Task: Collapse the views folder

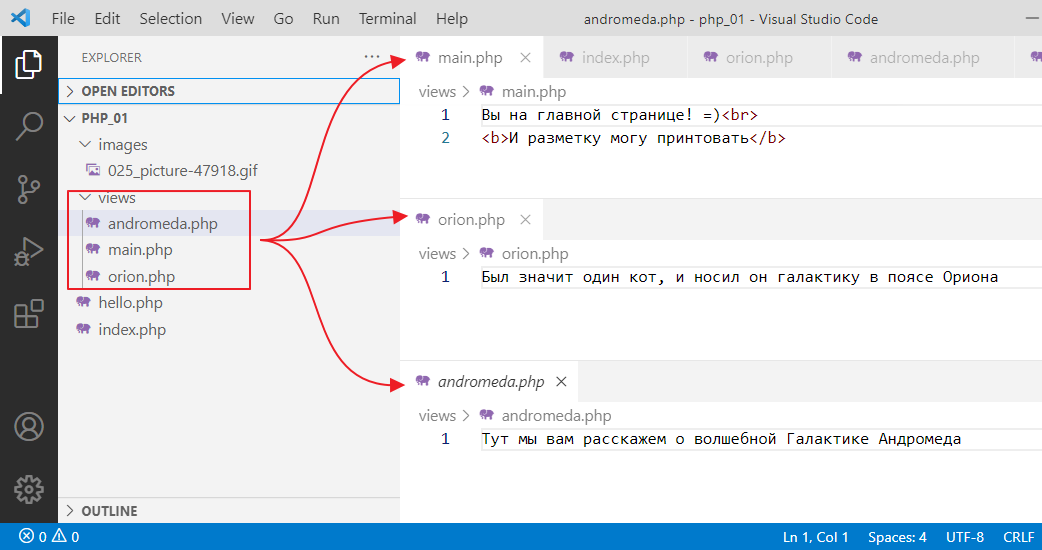Action: 116,198
